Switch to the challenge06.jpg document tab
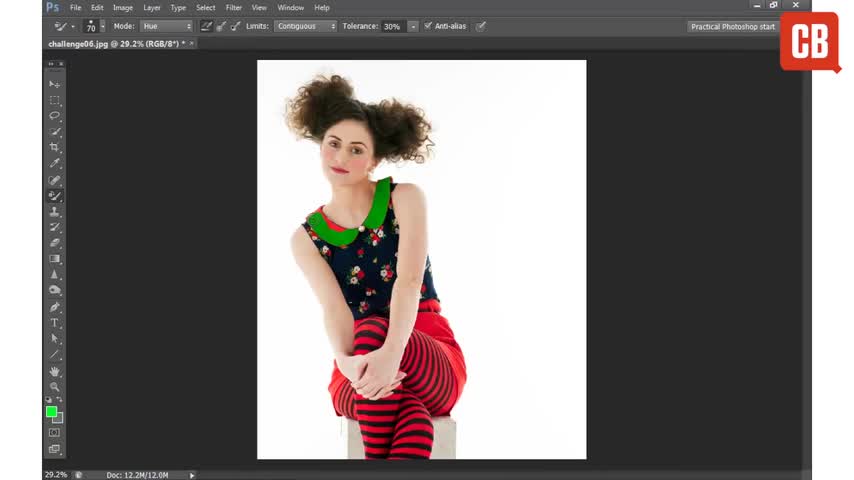 111,44
